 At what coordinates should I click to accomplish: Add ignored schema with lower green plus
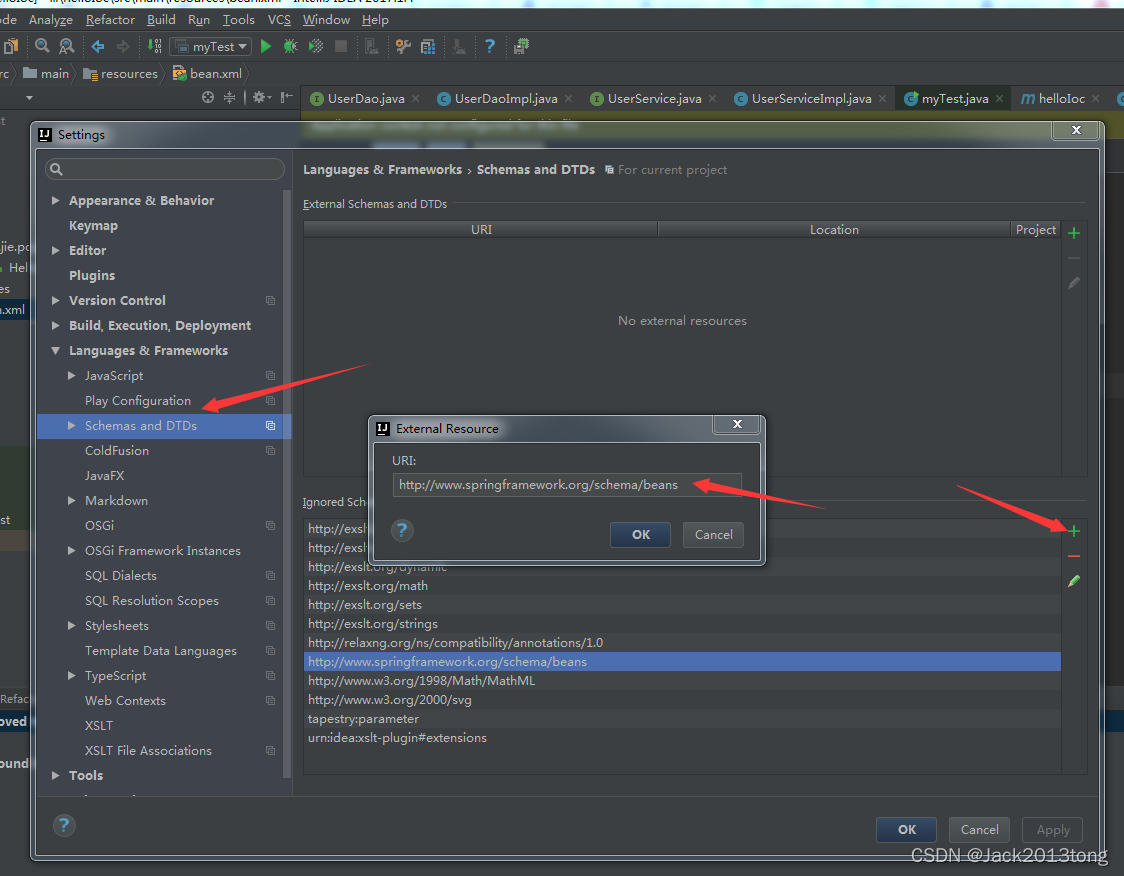1074,531
